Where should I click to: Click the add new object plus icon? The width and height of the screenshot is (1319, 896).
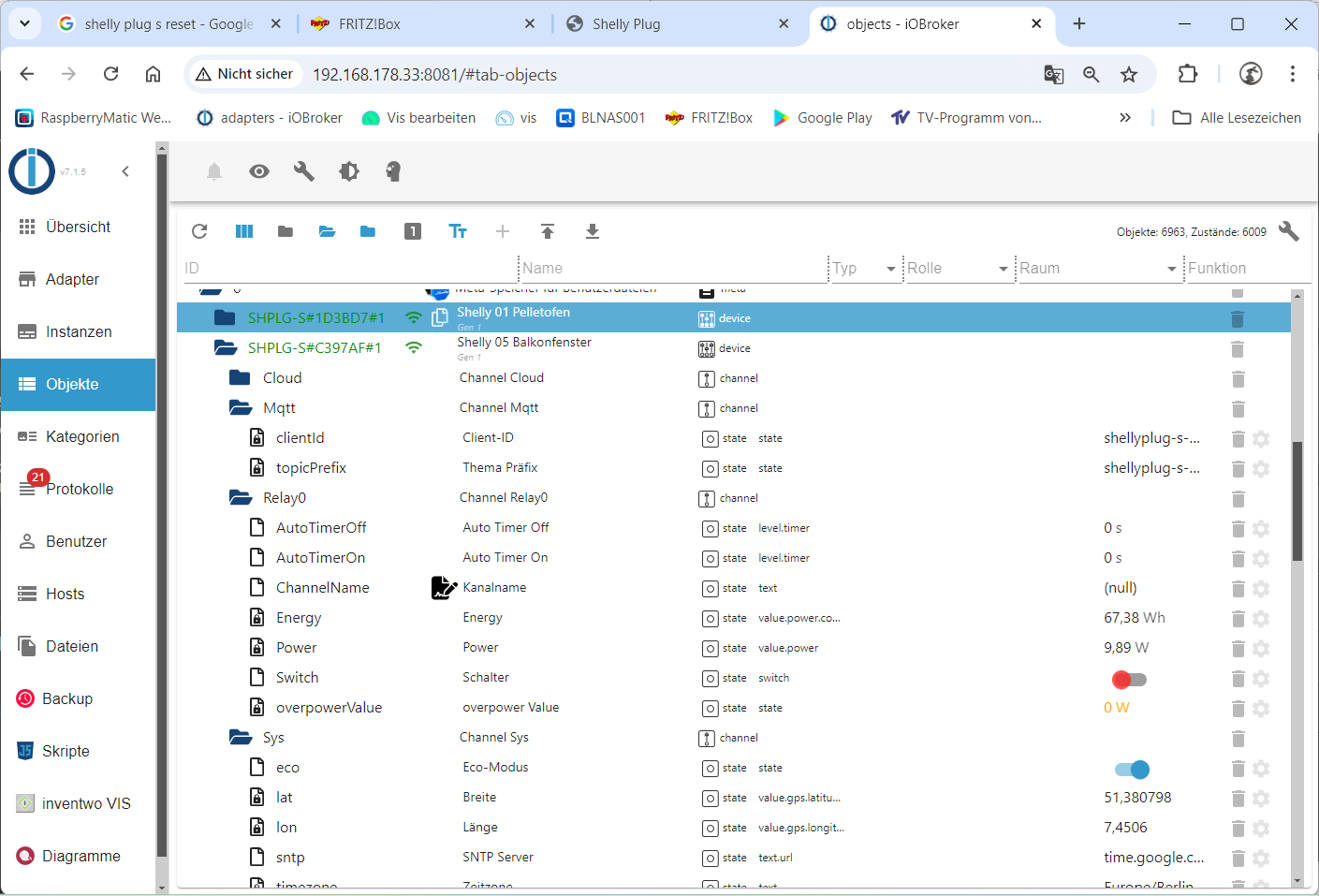[503, 231]
